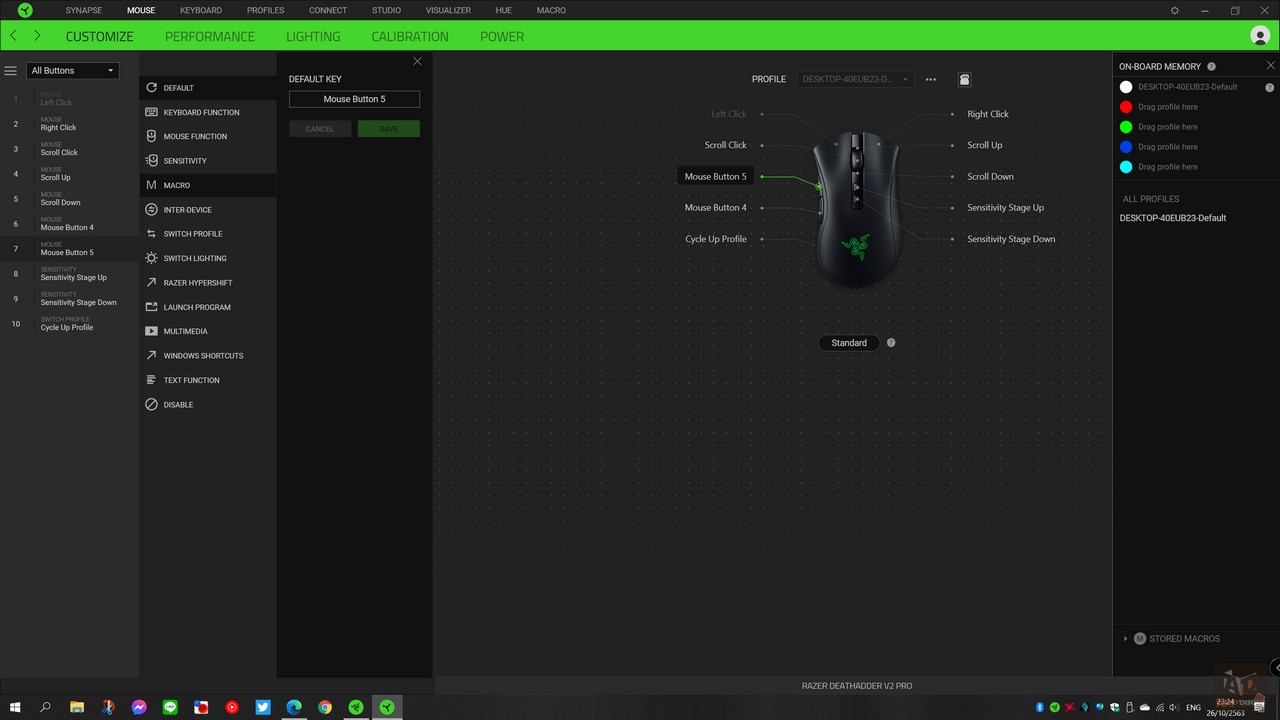Choose Razer Hypershift assignment
Viewport: 1280px width, 720px height.
(x=208, y=283)
